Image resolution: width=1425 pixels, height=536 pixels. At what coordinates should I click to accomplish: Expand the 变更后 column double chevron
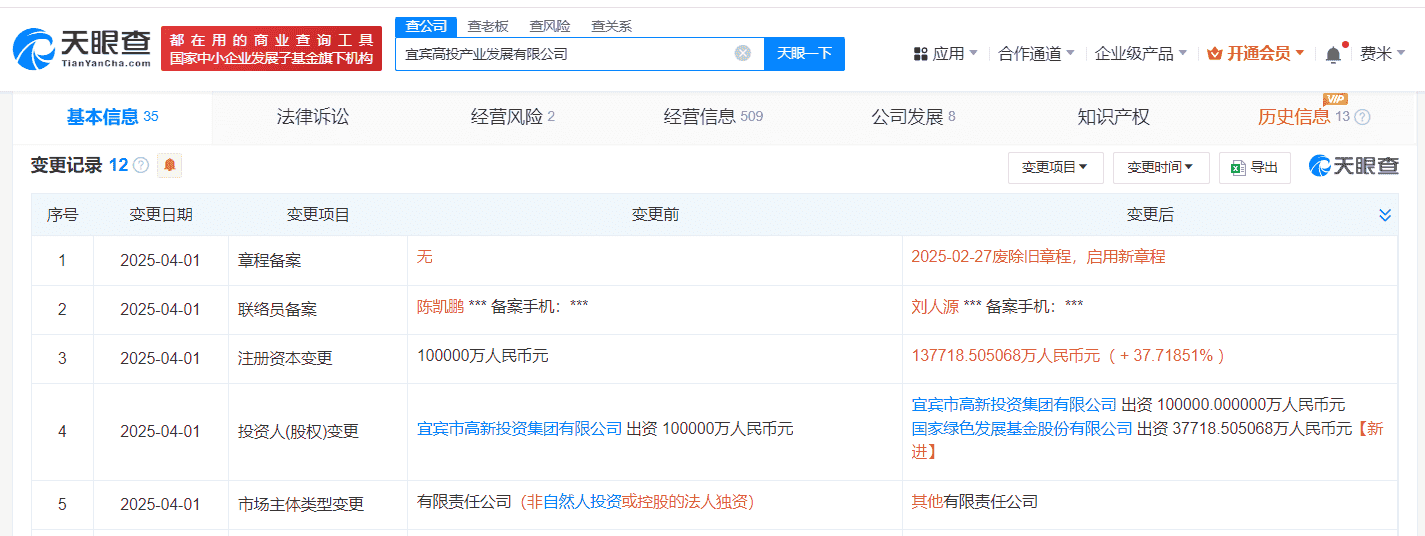point(1385,215)
